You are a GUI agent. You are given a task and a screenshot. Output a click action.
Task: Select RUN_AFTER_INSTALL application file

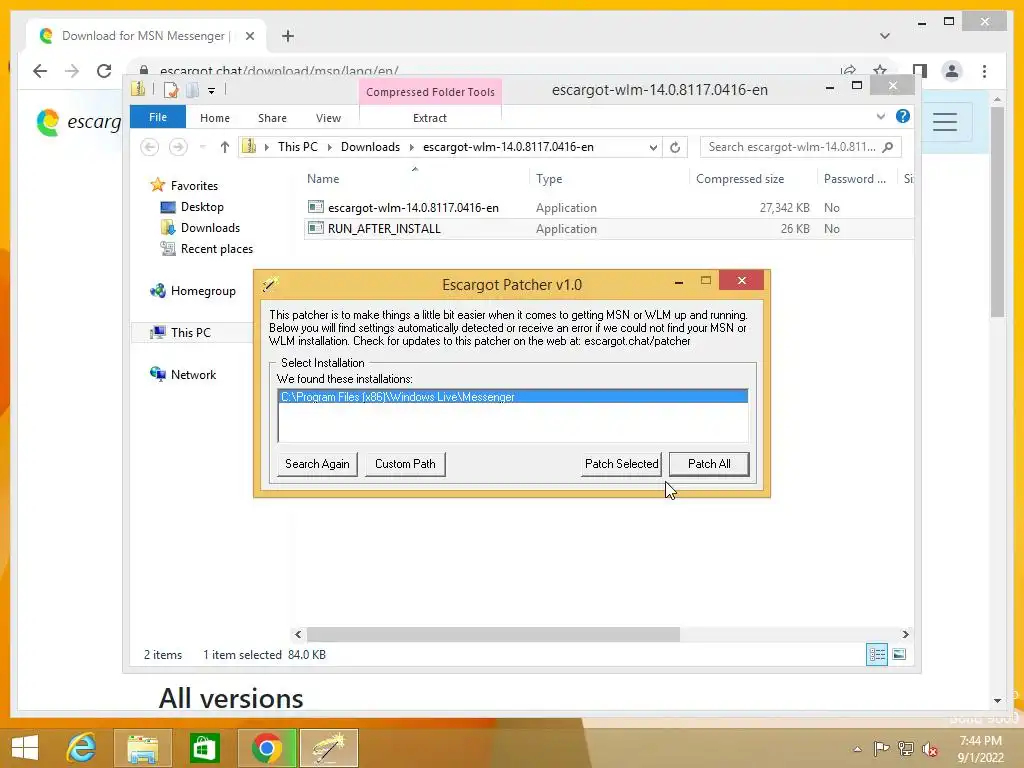(x=384, y=229)
